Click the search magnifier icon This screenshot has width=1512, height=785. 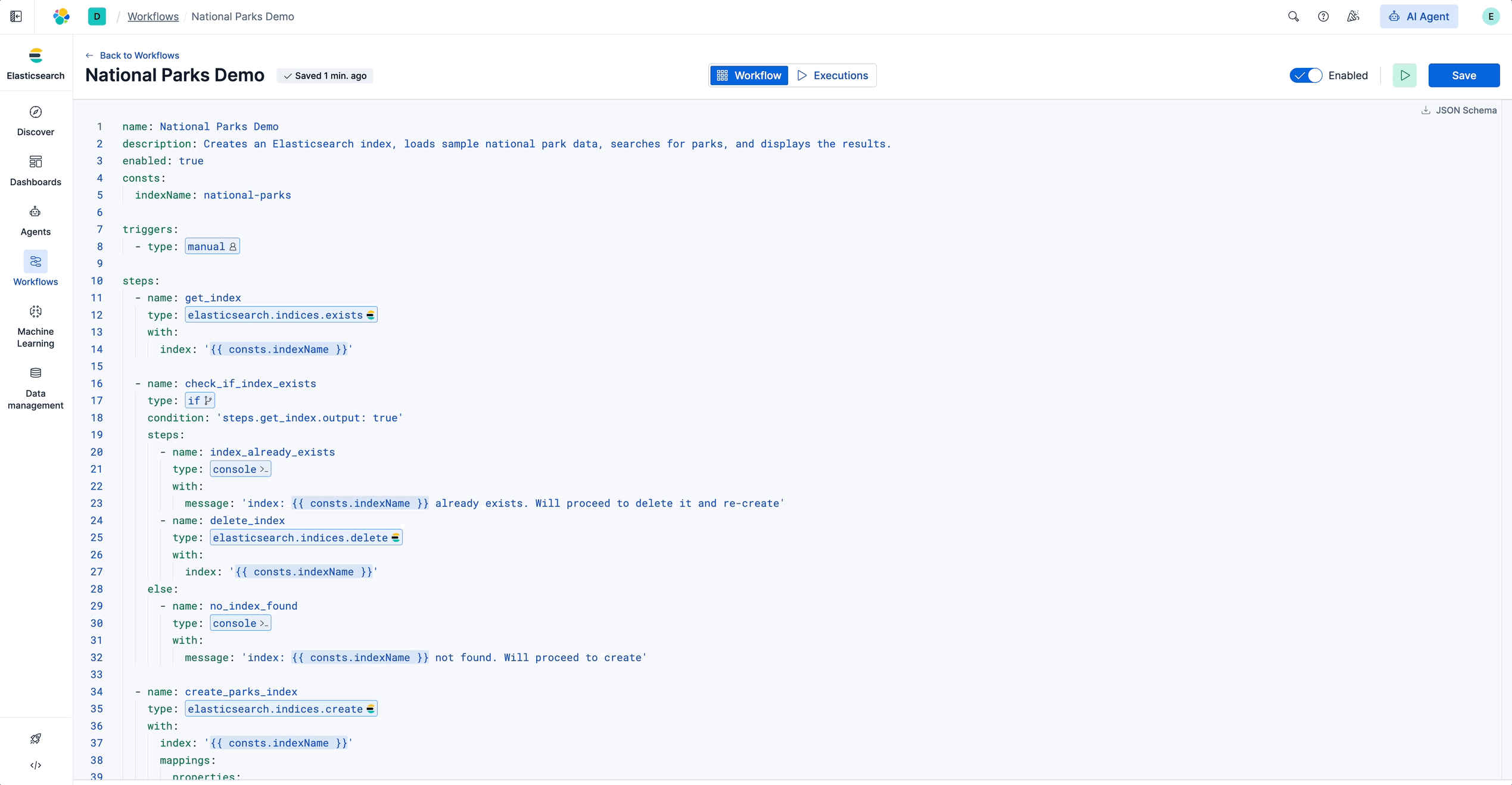coord(1293,17)
